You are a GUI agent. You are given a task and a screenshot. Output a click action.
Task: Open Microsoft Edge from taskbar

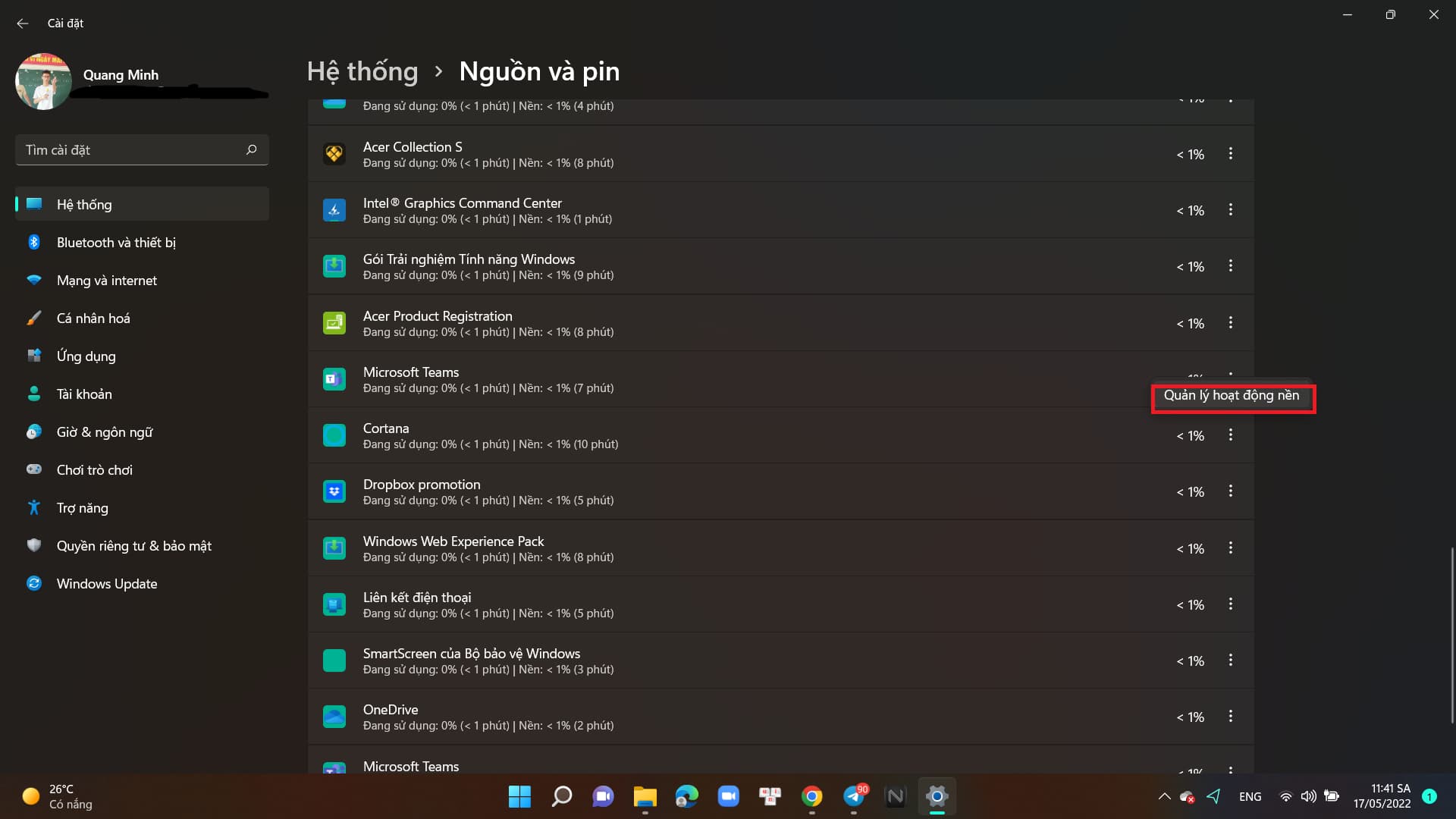(x=686, y=796)
